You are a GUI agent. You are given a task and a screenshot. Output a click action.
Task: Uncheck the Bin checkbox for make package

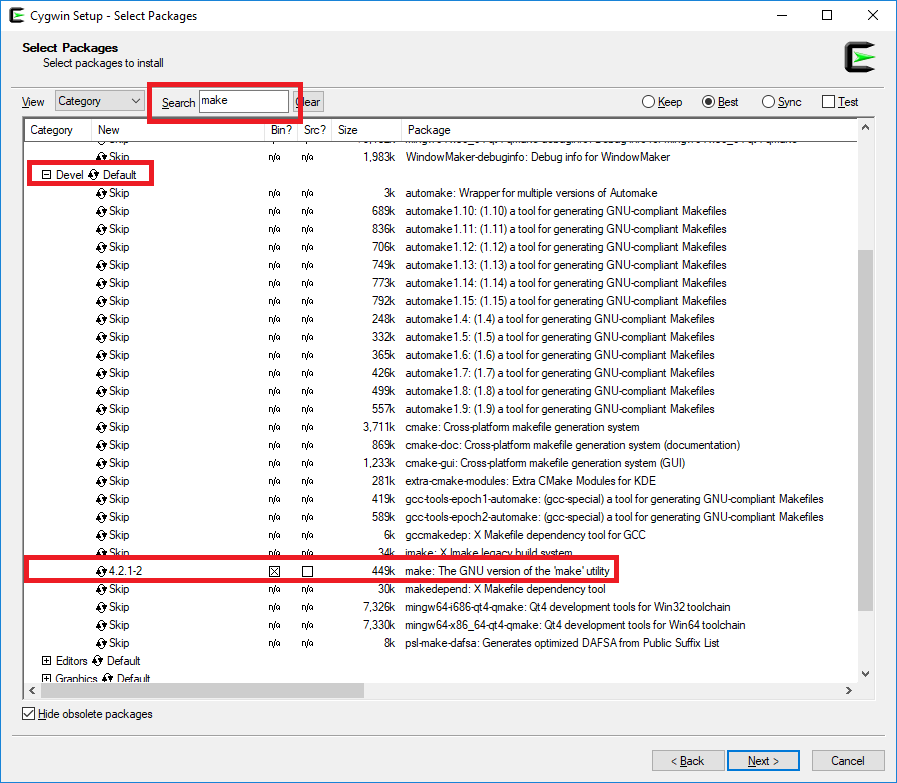(x=275, y=571)
